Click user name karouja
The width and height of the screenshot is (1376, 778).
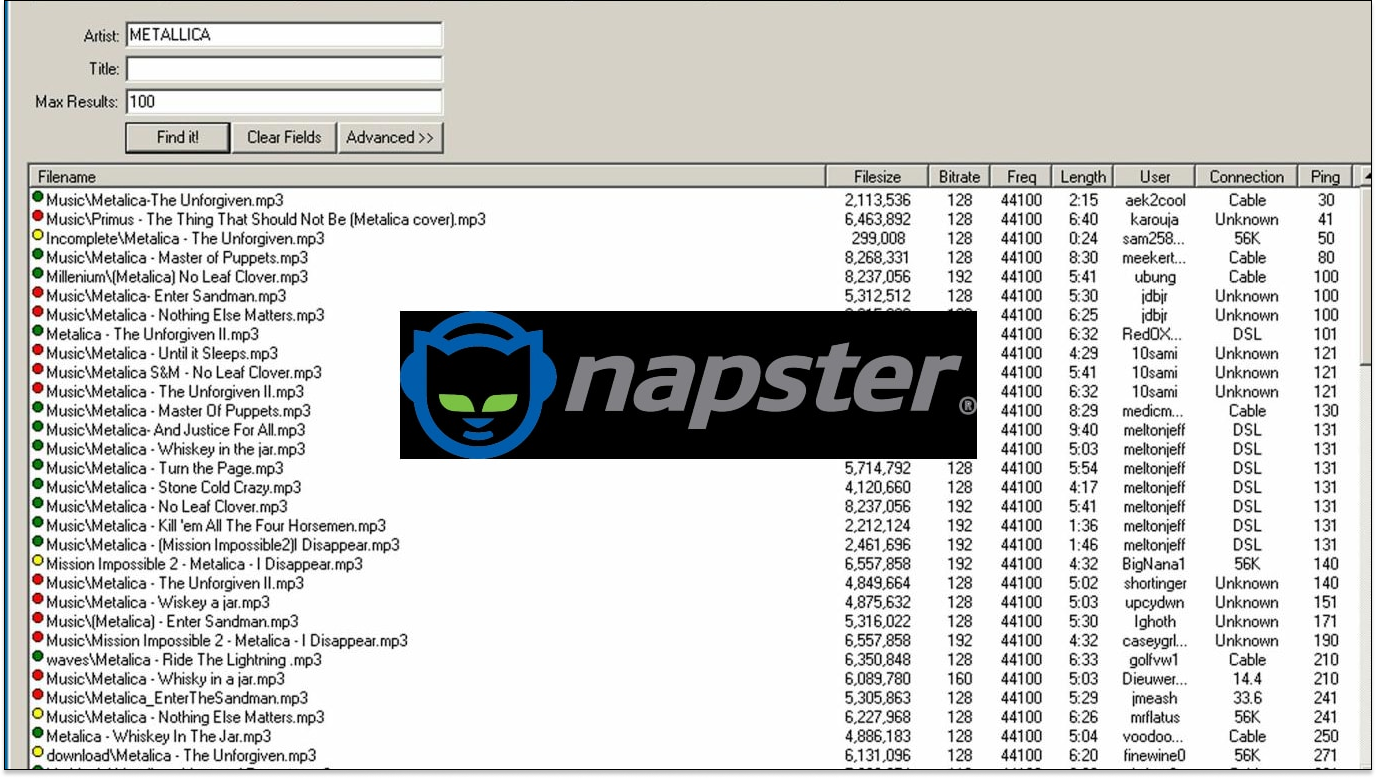[1154, 219]
